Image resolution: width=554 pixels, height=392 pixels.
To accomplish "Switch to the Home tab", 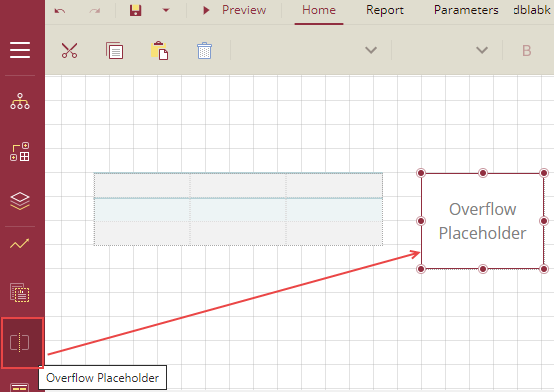I will (319, 10).
